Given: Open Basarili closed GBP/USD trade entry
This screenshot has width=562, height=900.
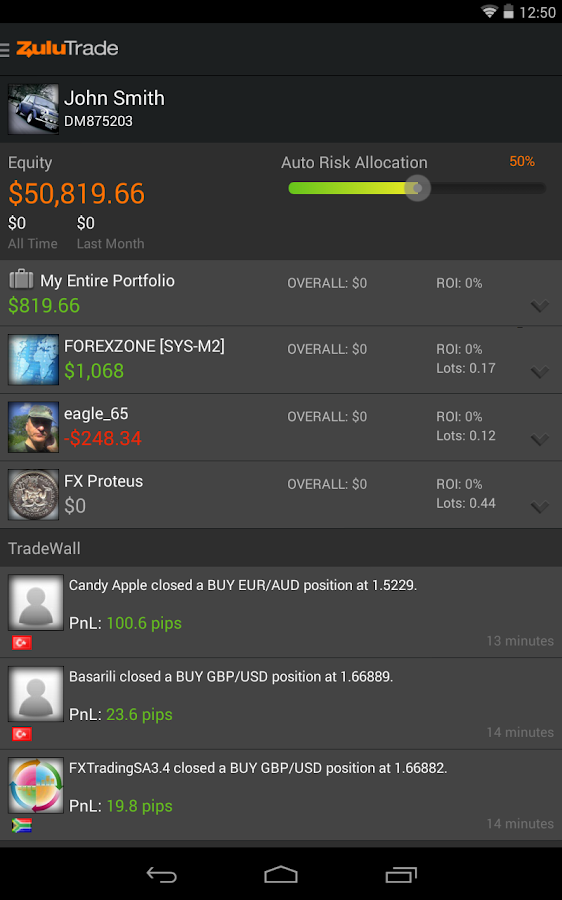Looking at the screenshot, I should tap(281, 704).
